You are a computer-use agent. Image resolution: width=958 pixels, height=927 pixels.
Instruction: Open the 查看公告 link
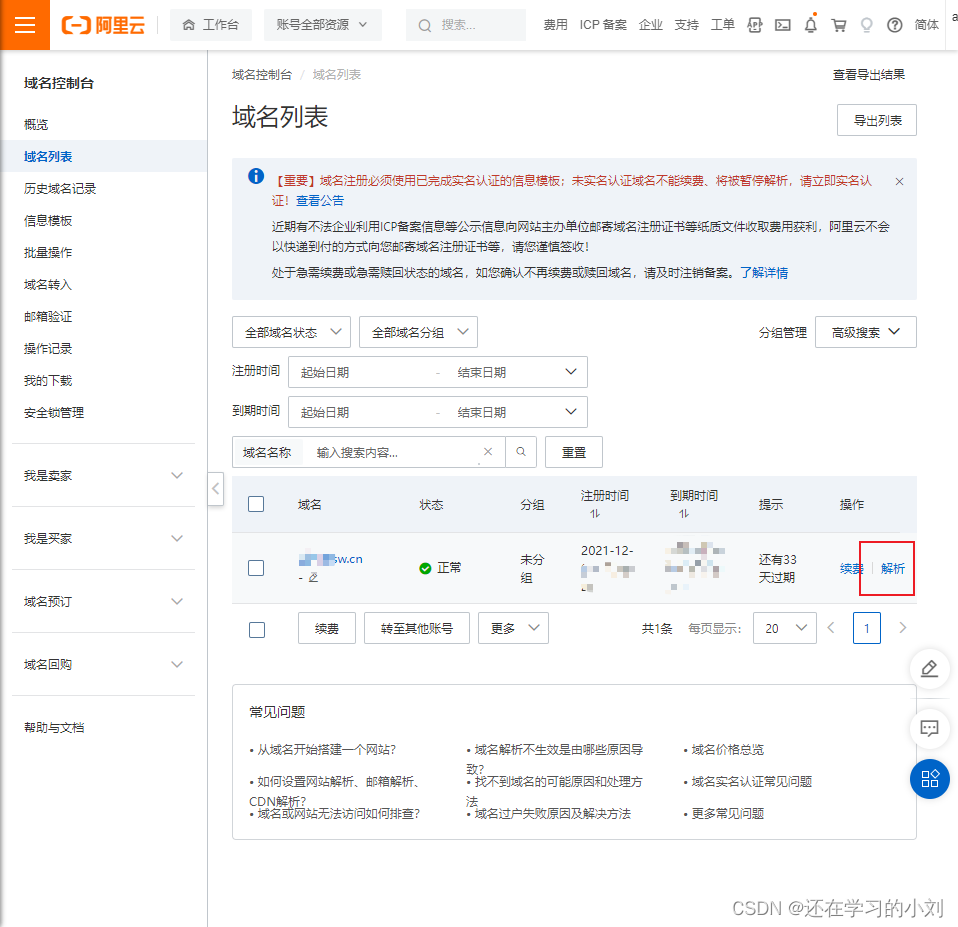pyautogui.click(x=320, y=201)
